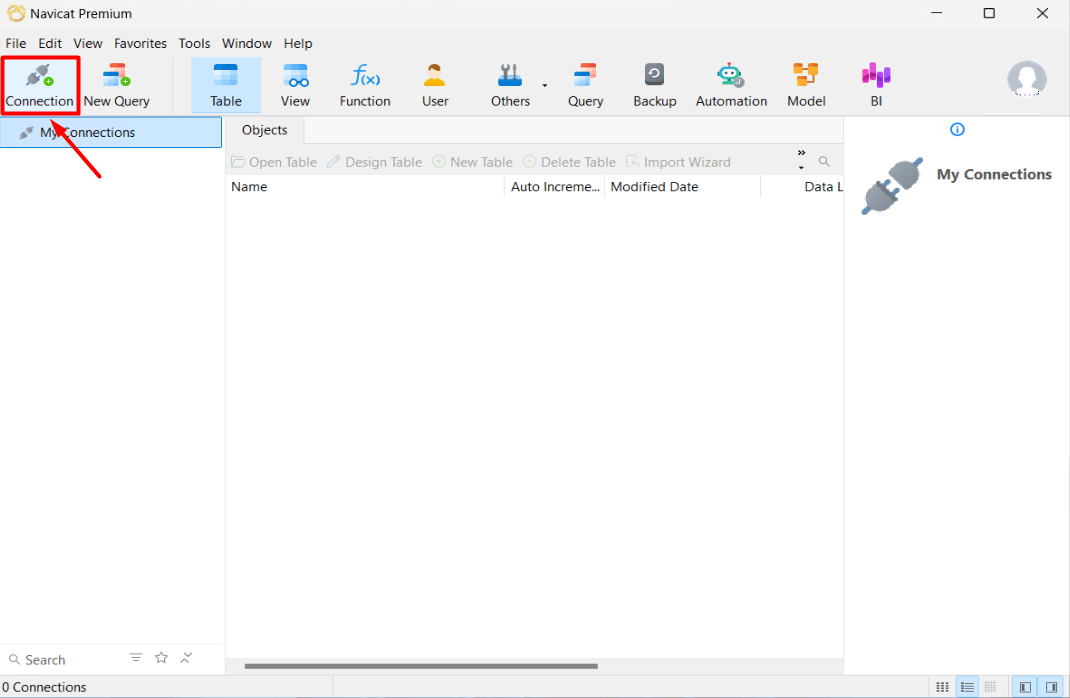
Task: Switch to detail view in the status bar
Action: (x=990, y=687)
